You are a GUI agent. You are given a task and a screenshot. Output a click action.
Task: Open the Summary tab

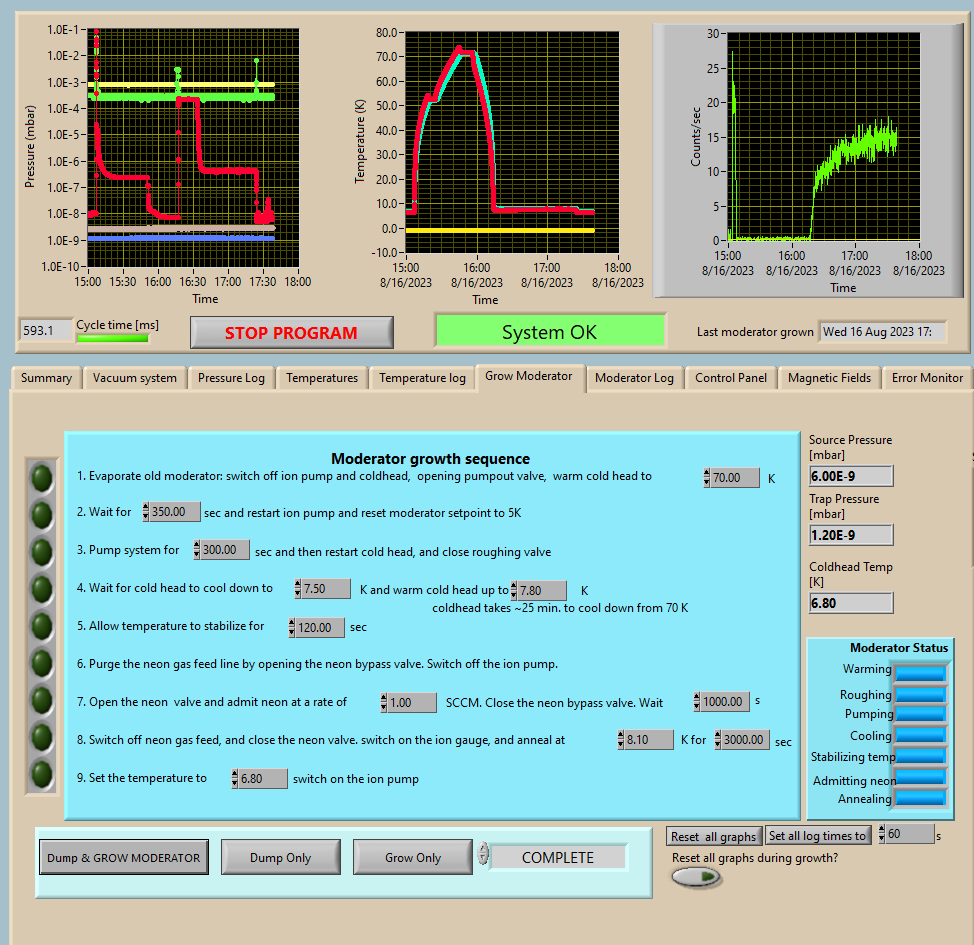tap(46, 378)
